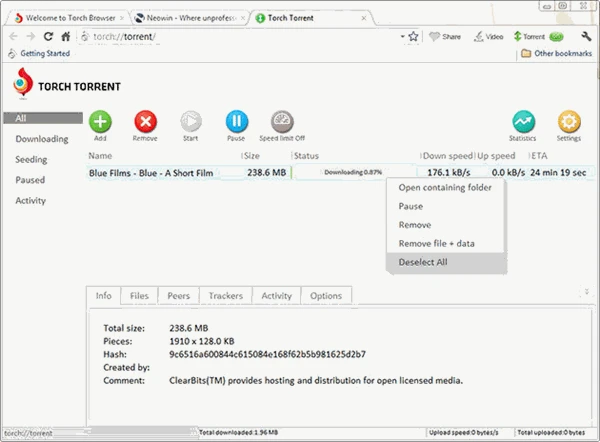Open the Info details tab

pyautogui.click(x=103, y=296)
